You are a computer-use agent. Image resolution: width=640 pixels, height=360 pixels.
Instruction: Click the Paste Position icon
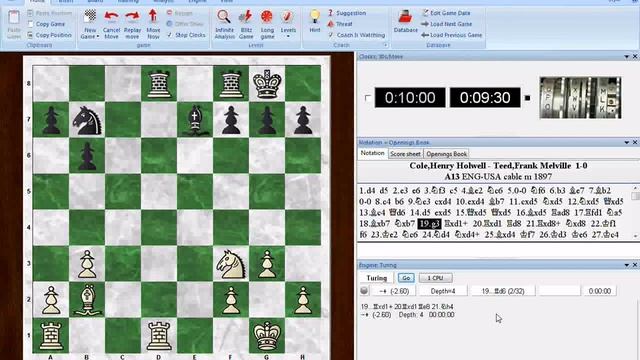30,13
